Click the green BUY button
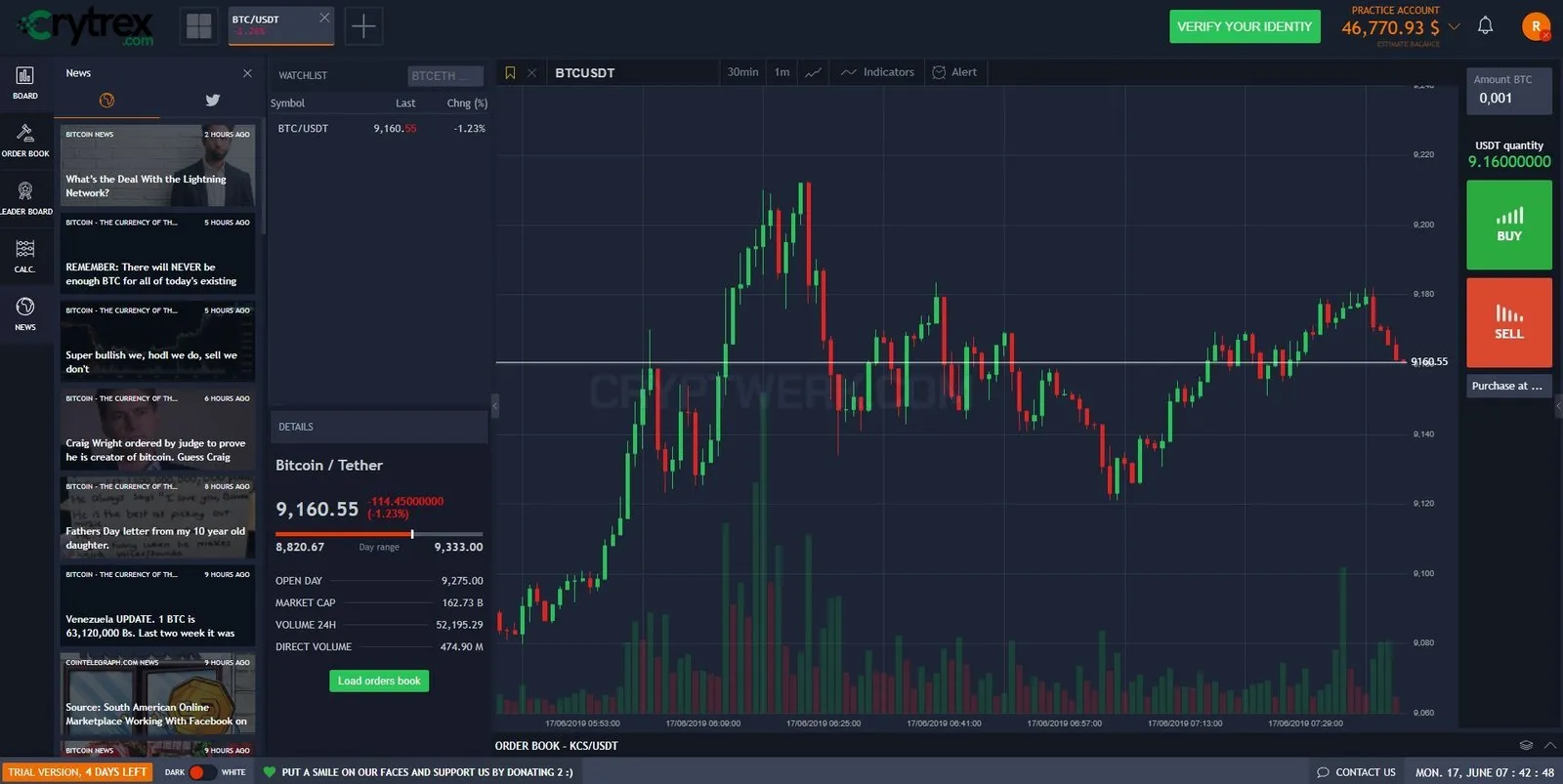1563x784 pixels. 1509,225
